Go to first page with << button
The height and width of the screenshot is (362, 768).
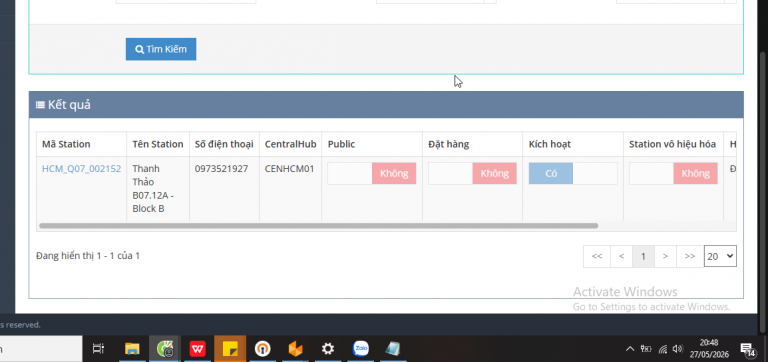[597, 256]
